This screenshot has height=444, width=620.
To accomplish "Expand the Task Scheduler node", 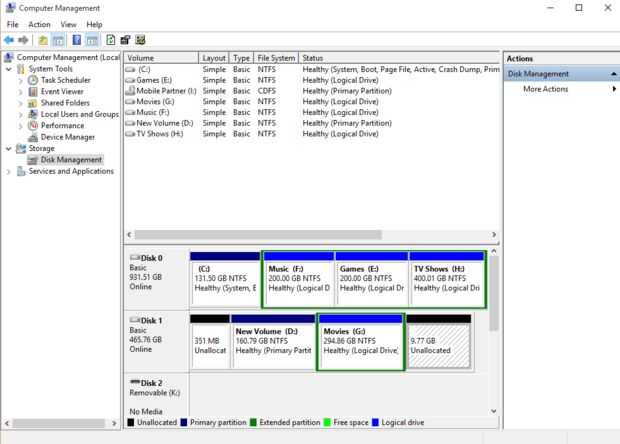I will [x=21, y=80].
